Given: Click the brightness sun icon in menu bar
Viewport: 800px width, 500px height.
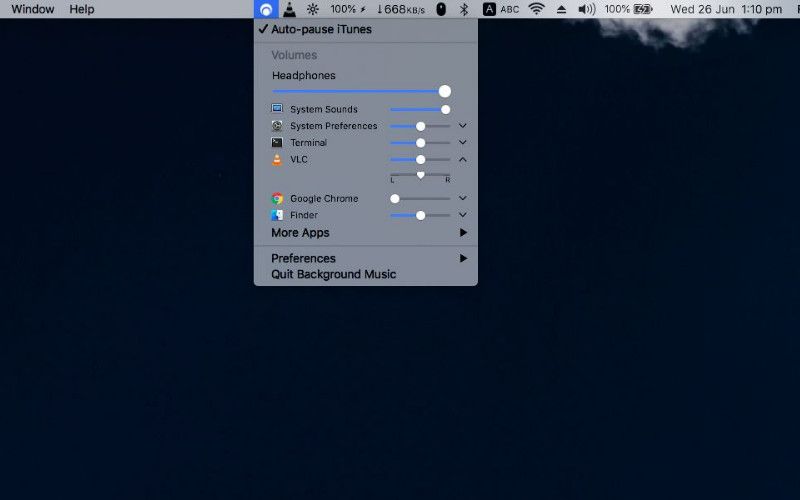Looking at the screenshot, I should (x=313, y=9).
